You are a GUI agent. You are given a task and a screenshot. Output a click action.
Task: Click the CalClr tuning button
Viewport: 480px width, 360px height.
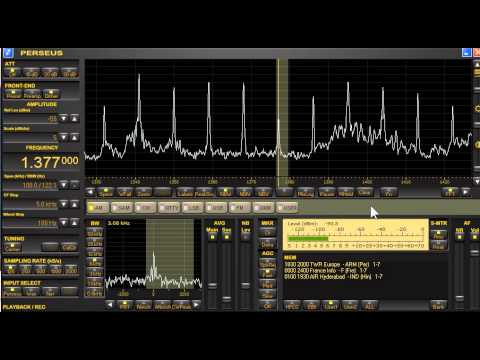tap(69, 247)
